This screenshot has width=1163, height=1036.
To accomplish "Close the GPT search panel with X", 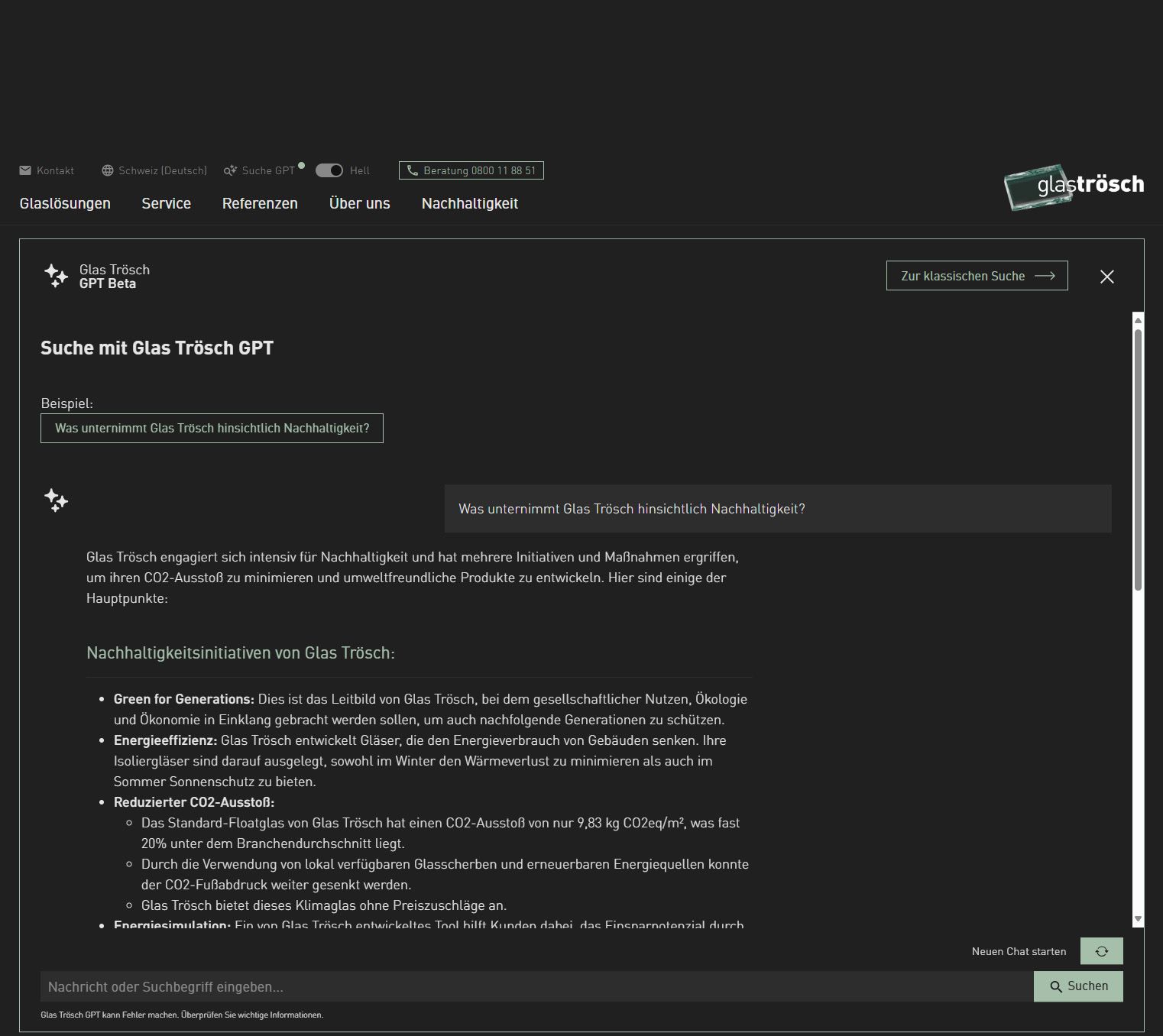I will pos(1106,277).
